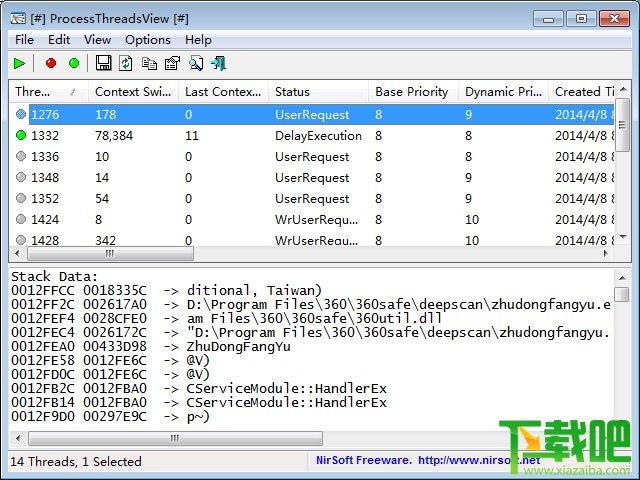
Task: Save selected items with floppy disk icon
Action: [103, 63]
